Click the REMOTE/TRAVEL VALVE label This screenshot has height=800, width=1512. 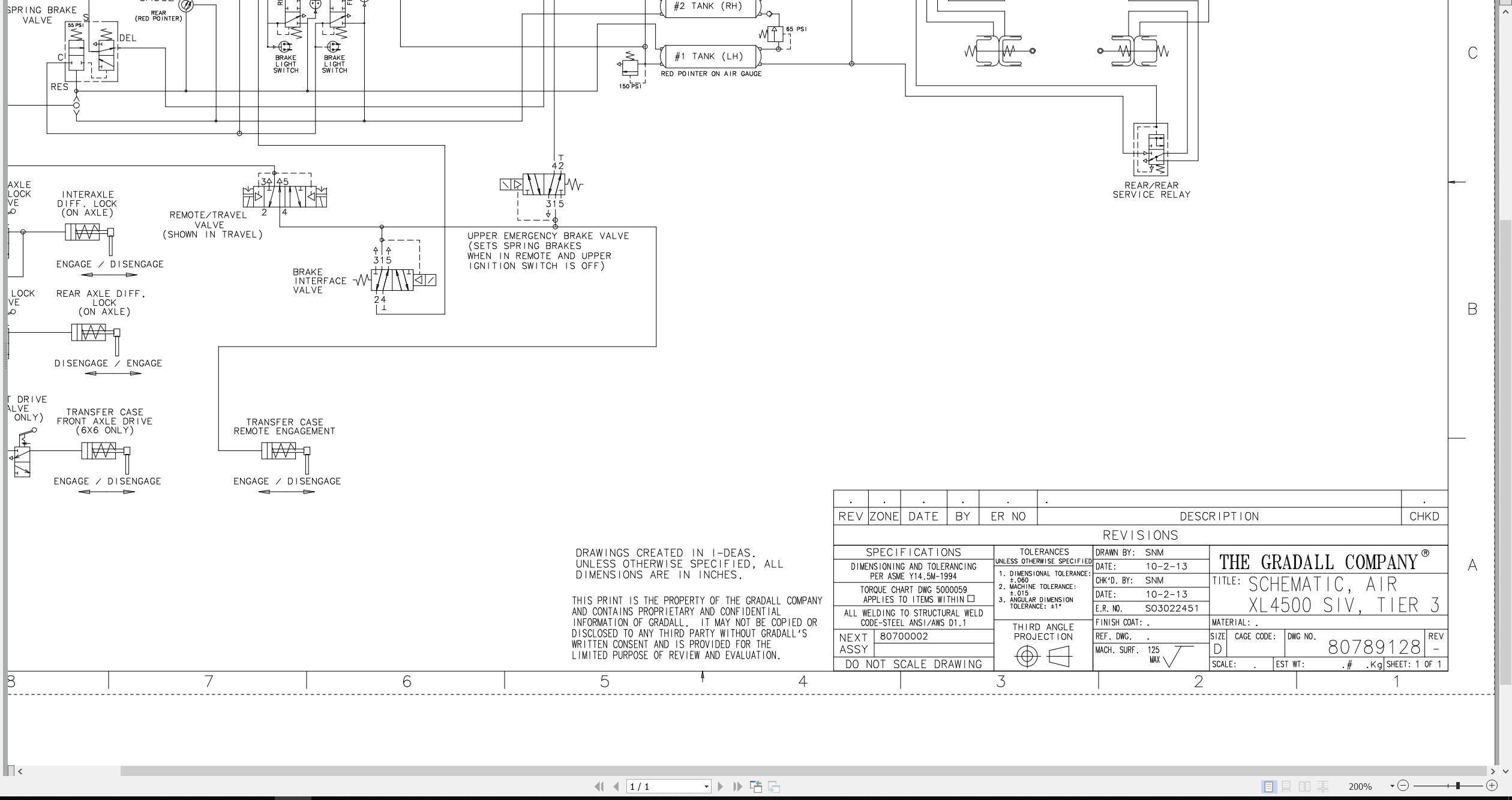pos(212,224)
